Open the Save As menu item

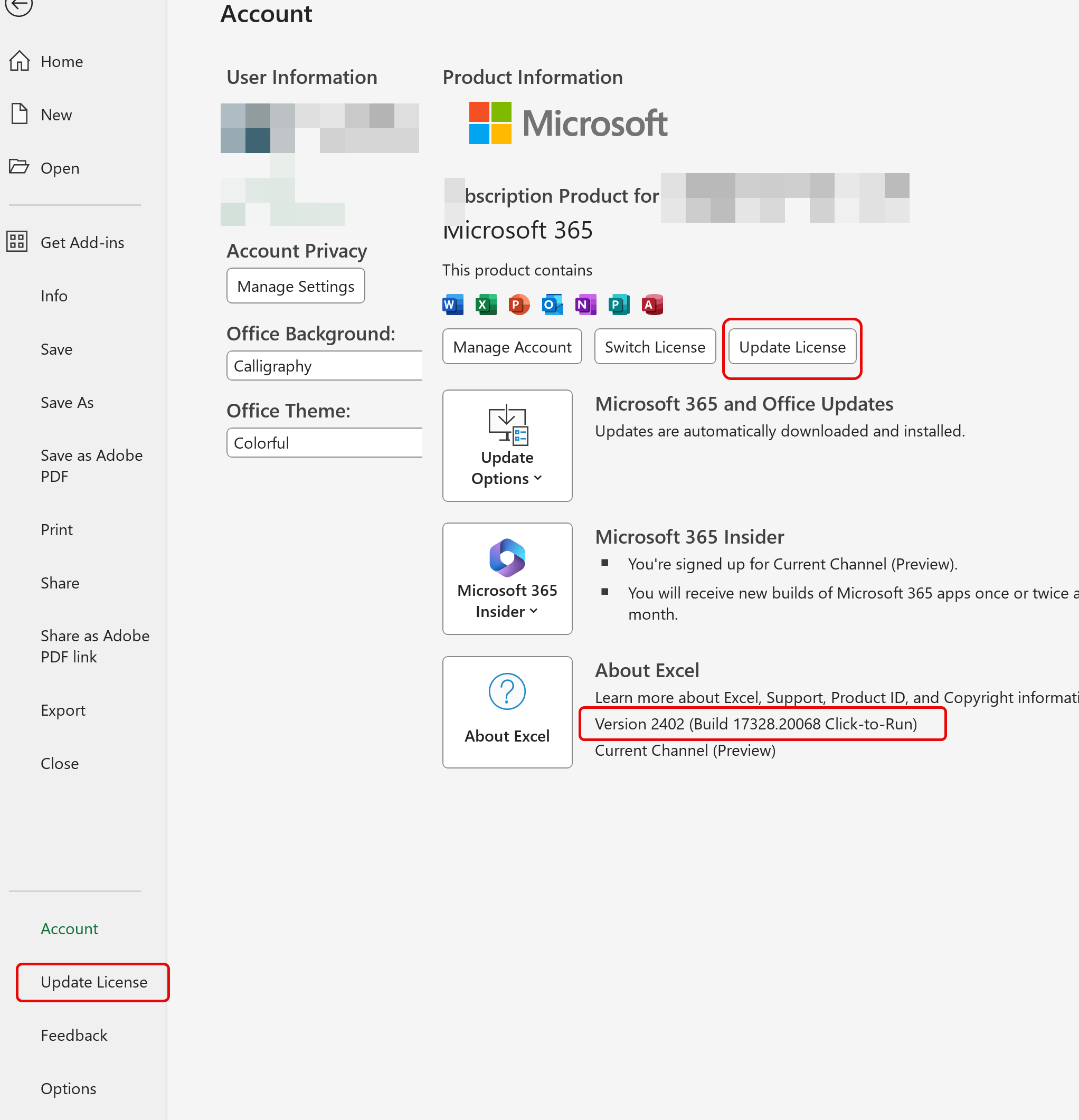pos(67,402)
